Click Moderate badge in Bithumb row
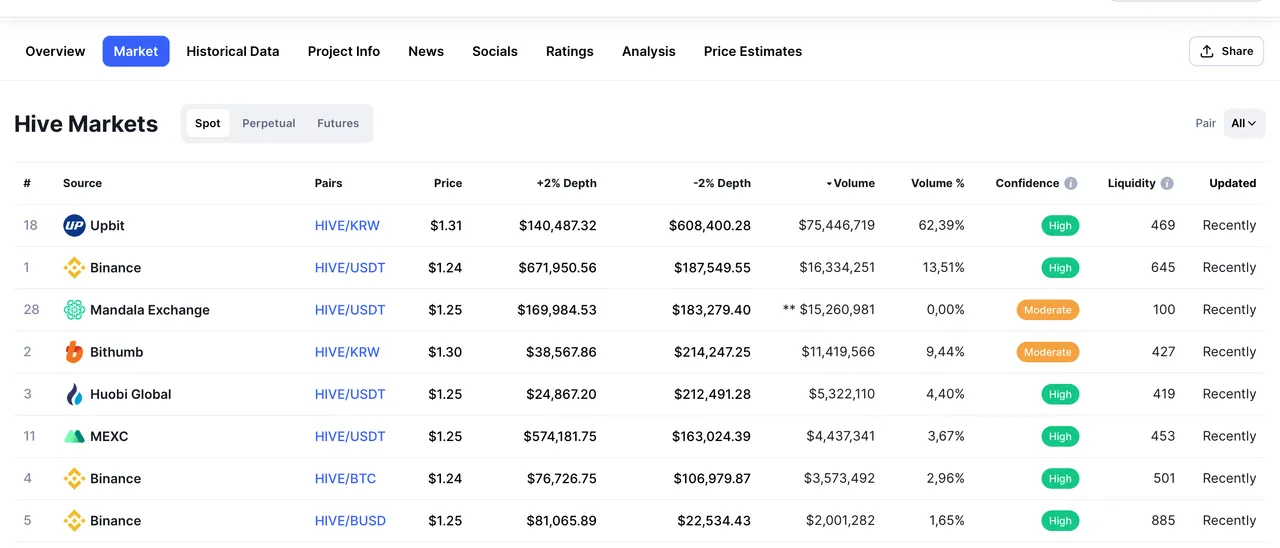 1048,352
